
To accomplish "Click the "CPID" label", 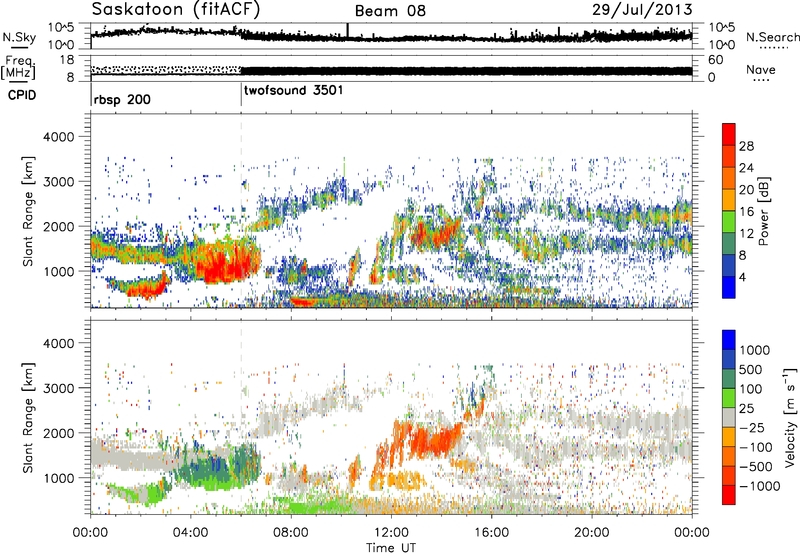I will [x=22, y=95].
